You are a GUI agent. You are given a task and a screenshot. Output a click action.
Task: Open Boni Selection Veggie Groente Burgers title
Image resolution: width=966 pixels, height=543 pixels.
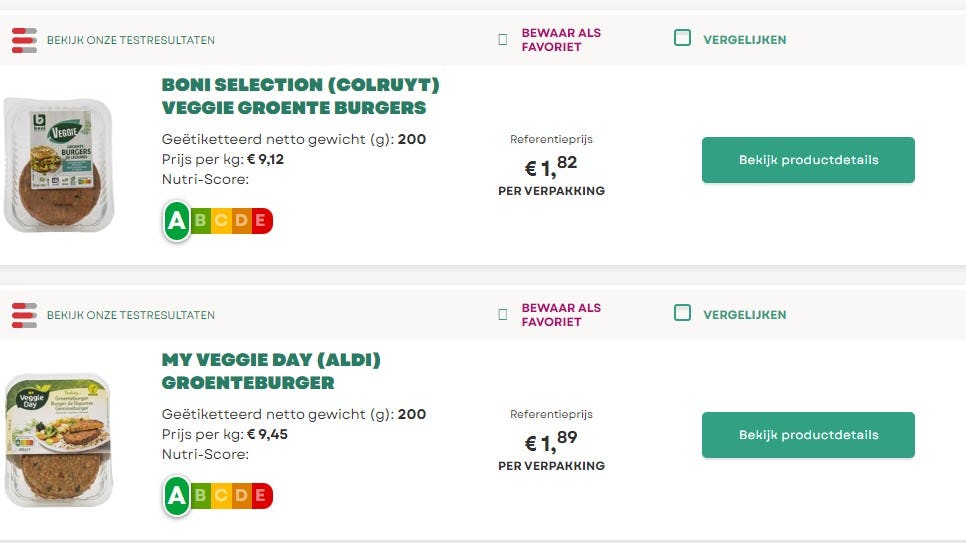tap(300, 96)
